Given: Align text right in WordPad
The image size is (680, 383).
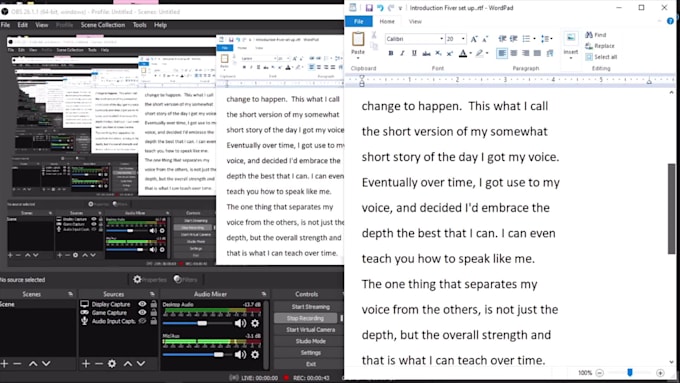Looking at the screenshot, I should tap(526, 53).
